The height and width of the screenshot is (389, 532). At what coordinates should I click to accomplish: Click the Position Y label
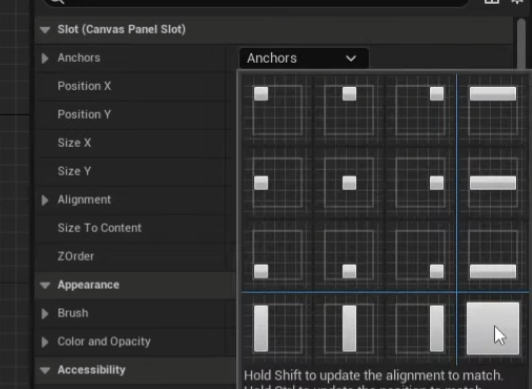coord(84,115)
